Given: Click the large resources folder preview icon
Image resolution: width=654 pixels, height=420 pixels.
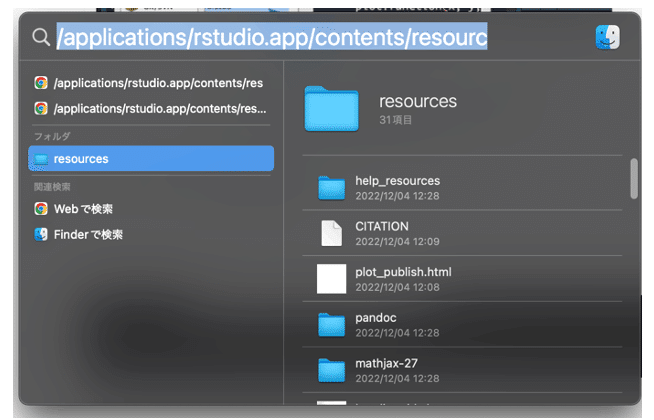Looking at the screenshot, I should coord(332,109).
